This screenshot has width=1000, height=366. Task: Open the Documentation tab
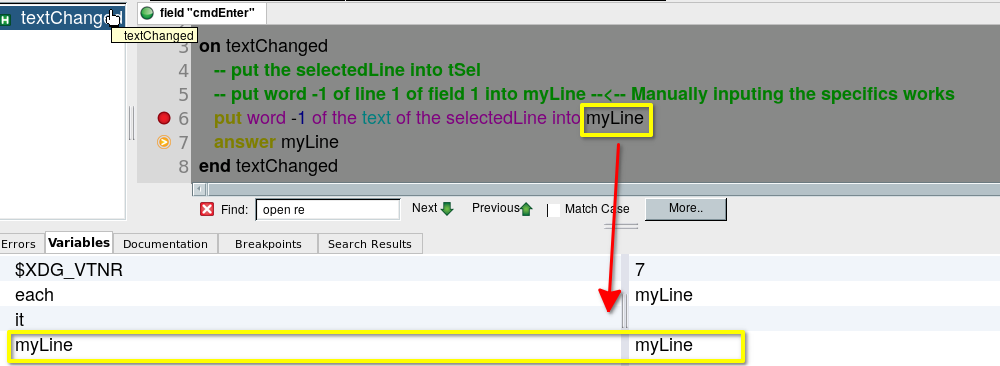[x=165, y=244]
